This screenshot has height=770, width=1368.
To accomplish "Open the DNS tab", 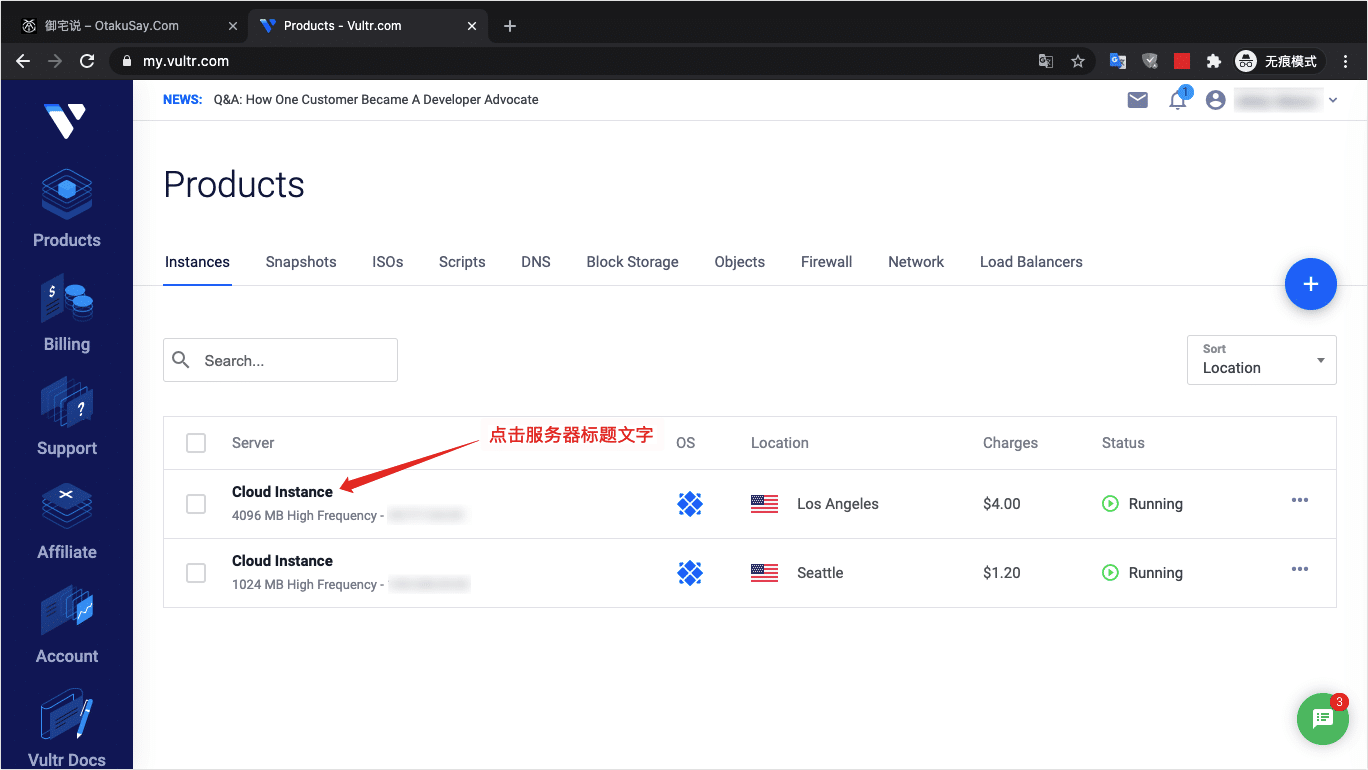I will [536, 262].
